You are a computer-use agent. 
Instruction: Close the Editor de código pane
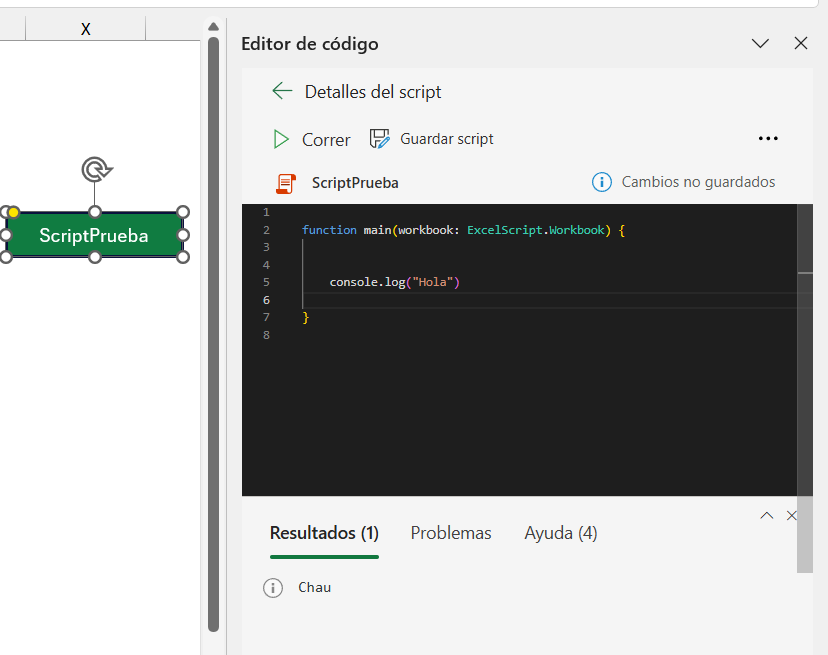click(x=801, y=43)
